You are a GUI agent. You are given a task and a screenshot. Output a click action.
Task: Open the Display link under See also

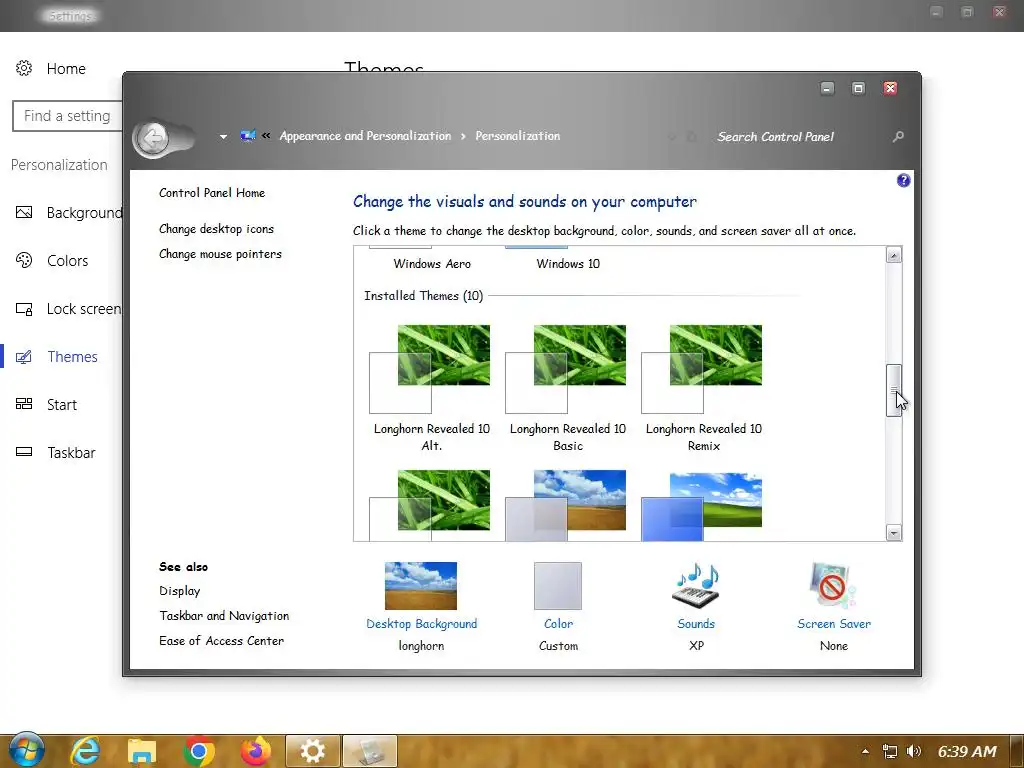[x=180, y=590]
